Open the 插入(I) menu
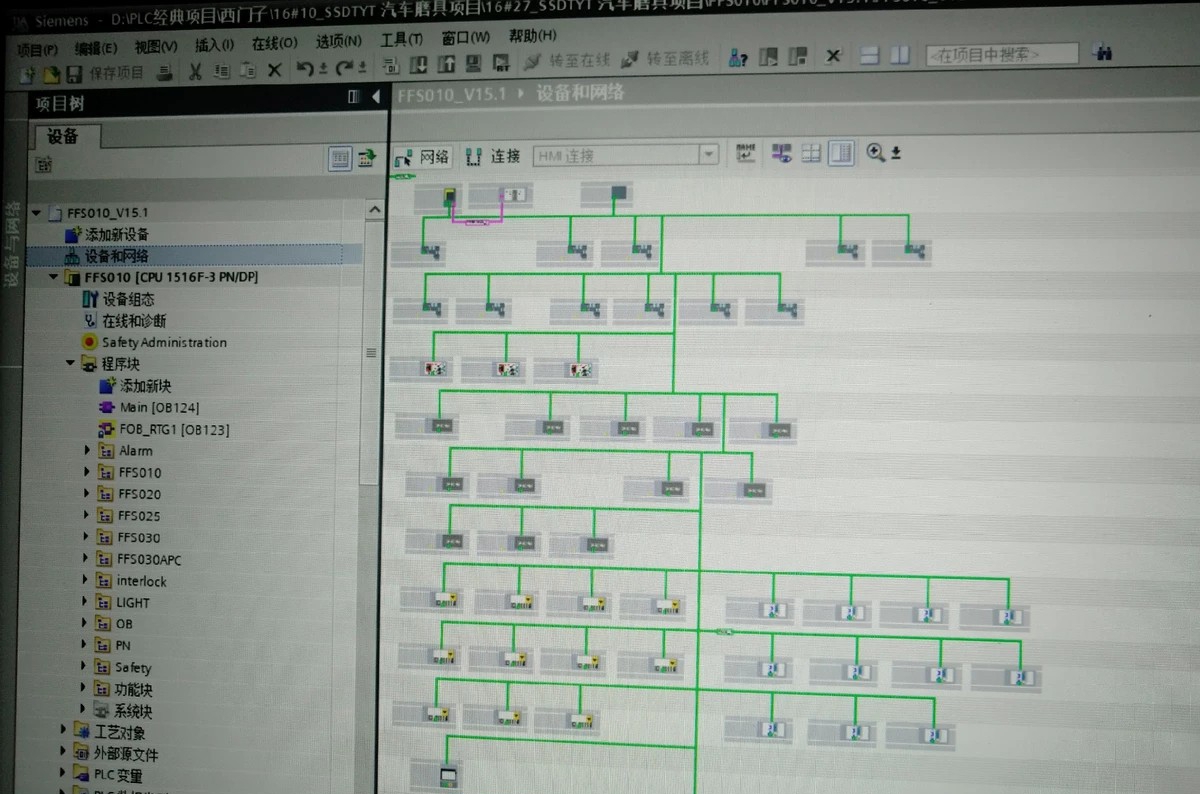Image resolution: width=1200 pixels, height=794 pixels. tap(214, 45)
